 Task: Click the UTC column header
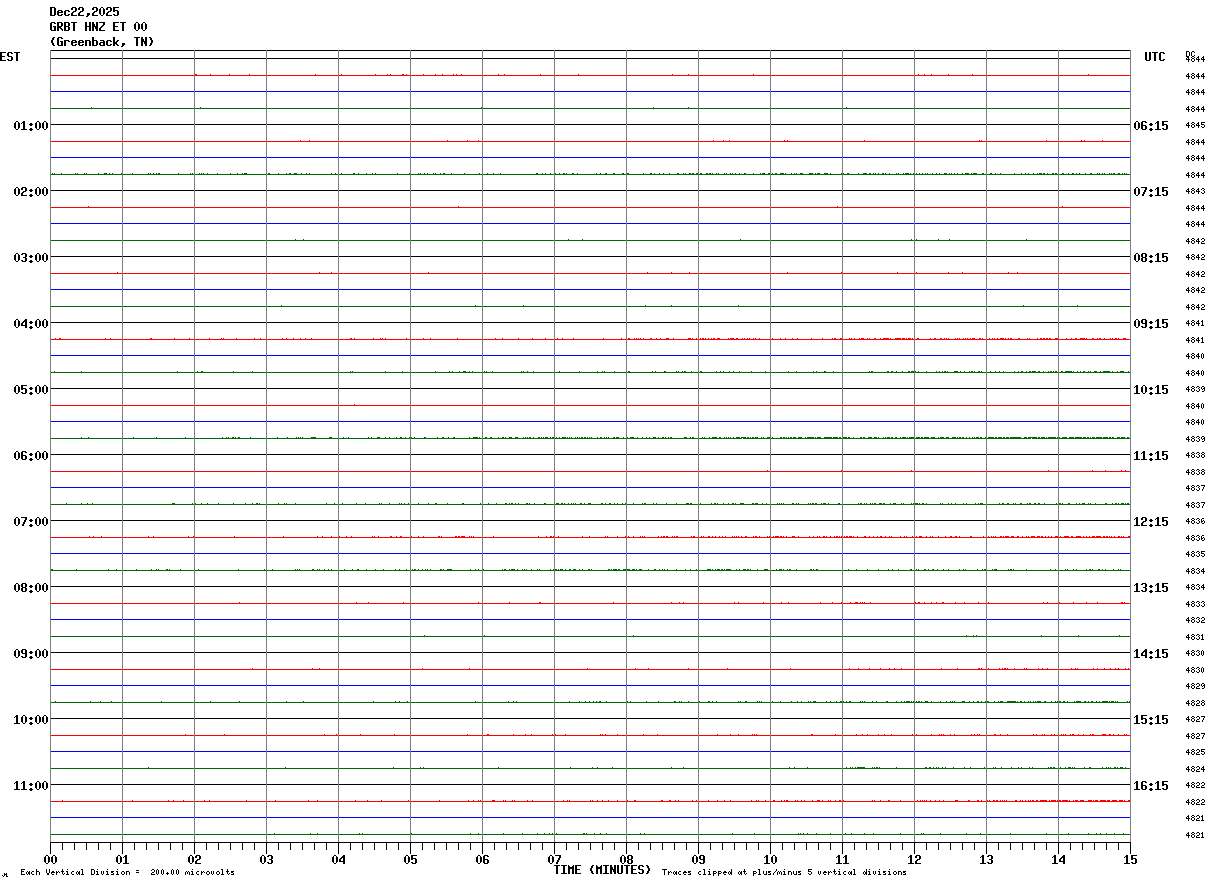[x=1155, y=57]
